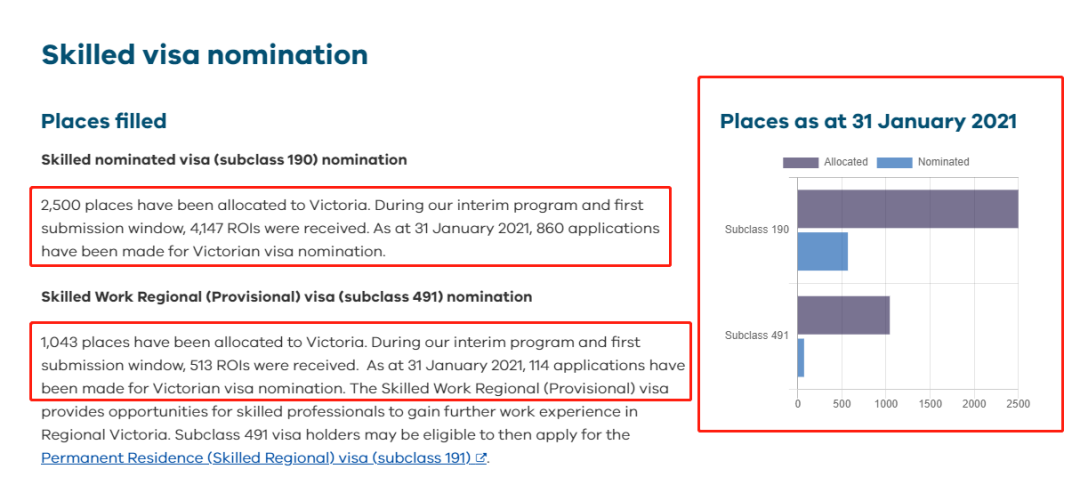Screen dimensions: 1080x477
Task: Click the Subclass 190 axis label
Action: pos(756,230)
